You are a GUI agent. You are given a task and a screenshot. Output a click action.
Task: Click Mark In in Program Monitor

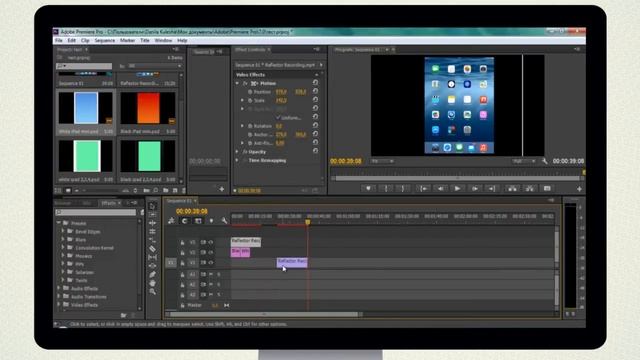(x=385, y=189)
